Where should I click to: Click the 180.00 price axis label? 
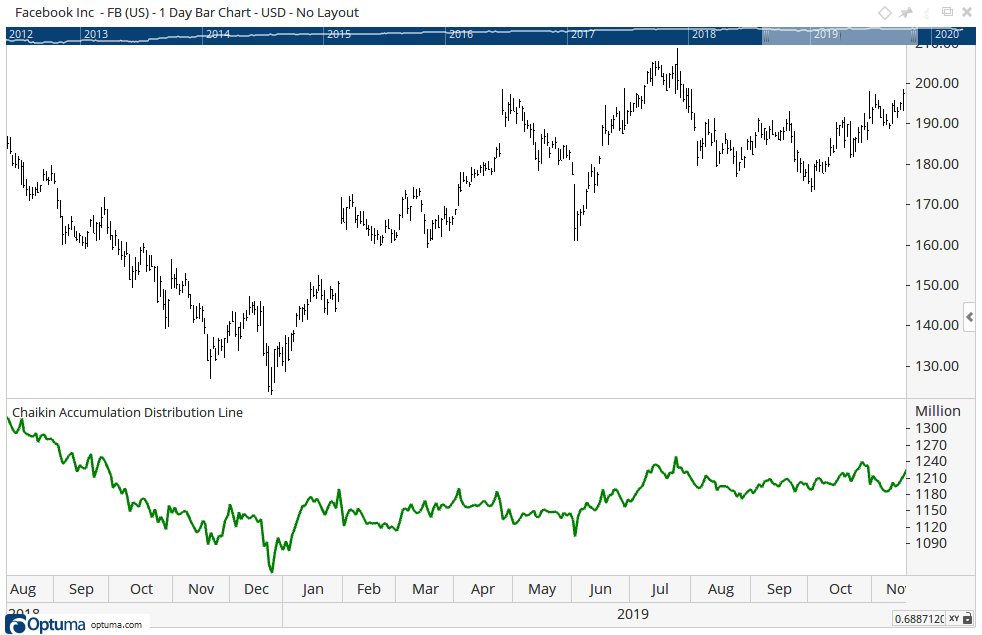click(937, 164)
